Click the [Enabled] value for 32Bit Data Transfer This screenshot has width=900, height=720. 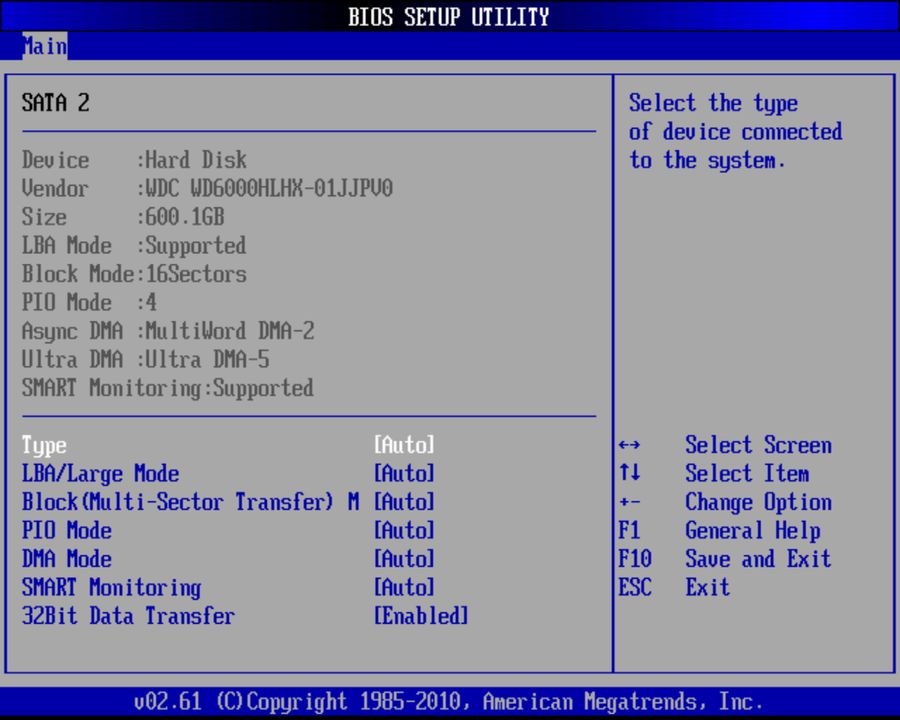(x=421, y=616)
